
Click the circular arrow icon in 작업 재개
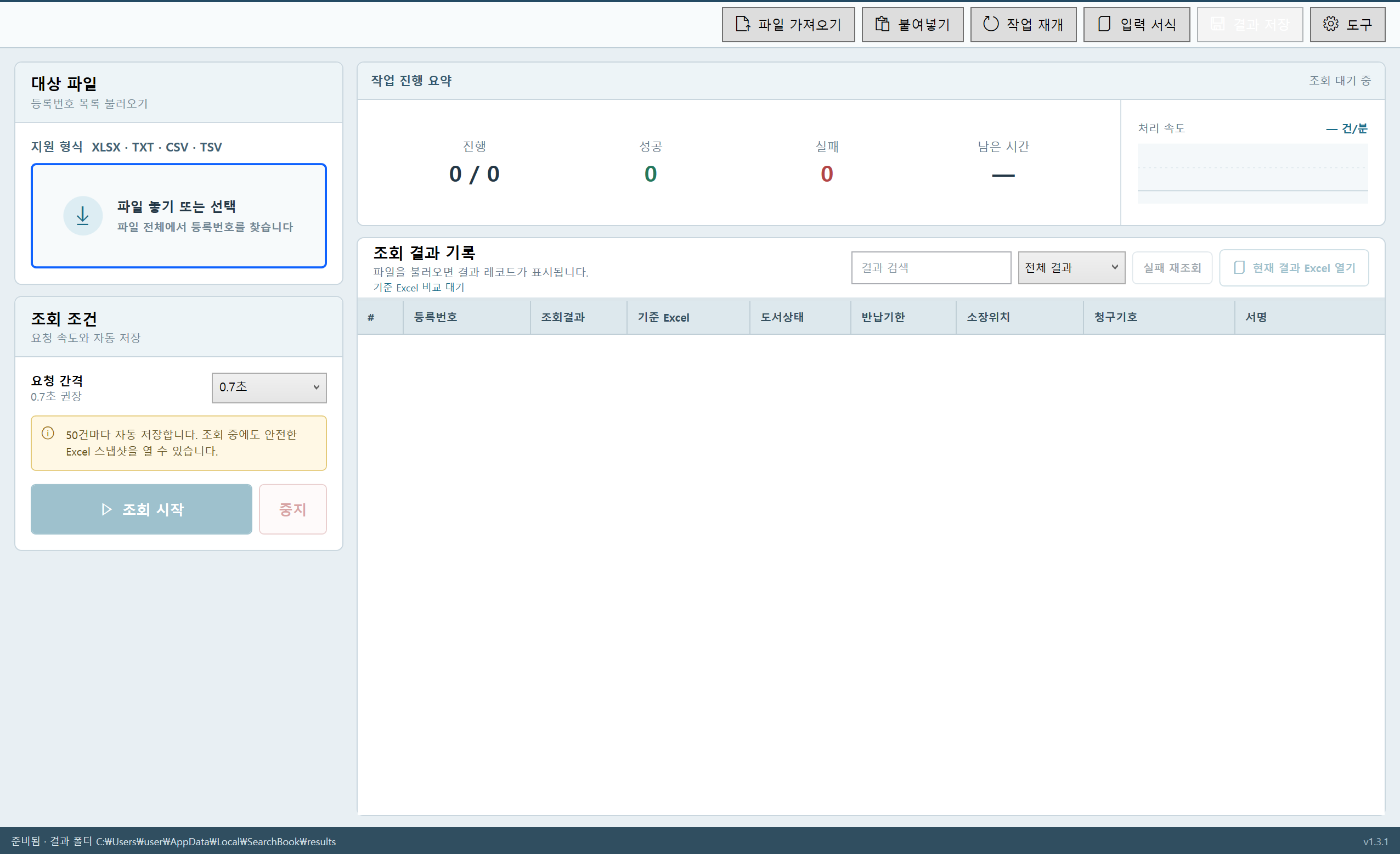[x=990, y=24]
